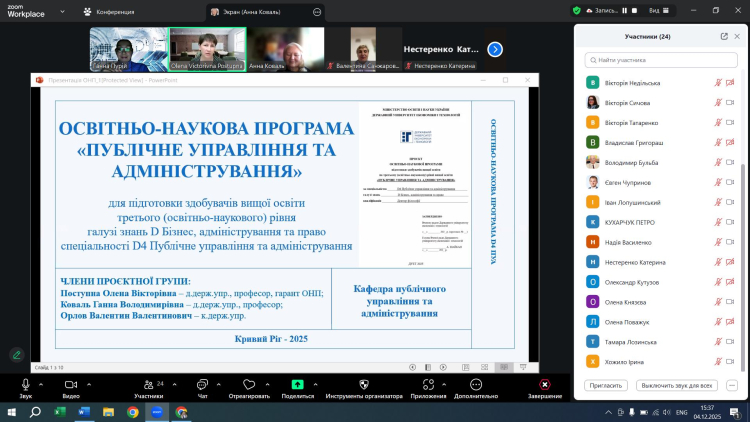
Task: Click the Share screen green icon
Action: tap(297, 384)
